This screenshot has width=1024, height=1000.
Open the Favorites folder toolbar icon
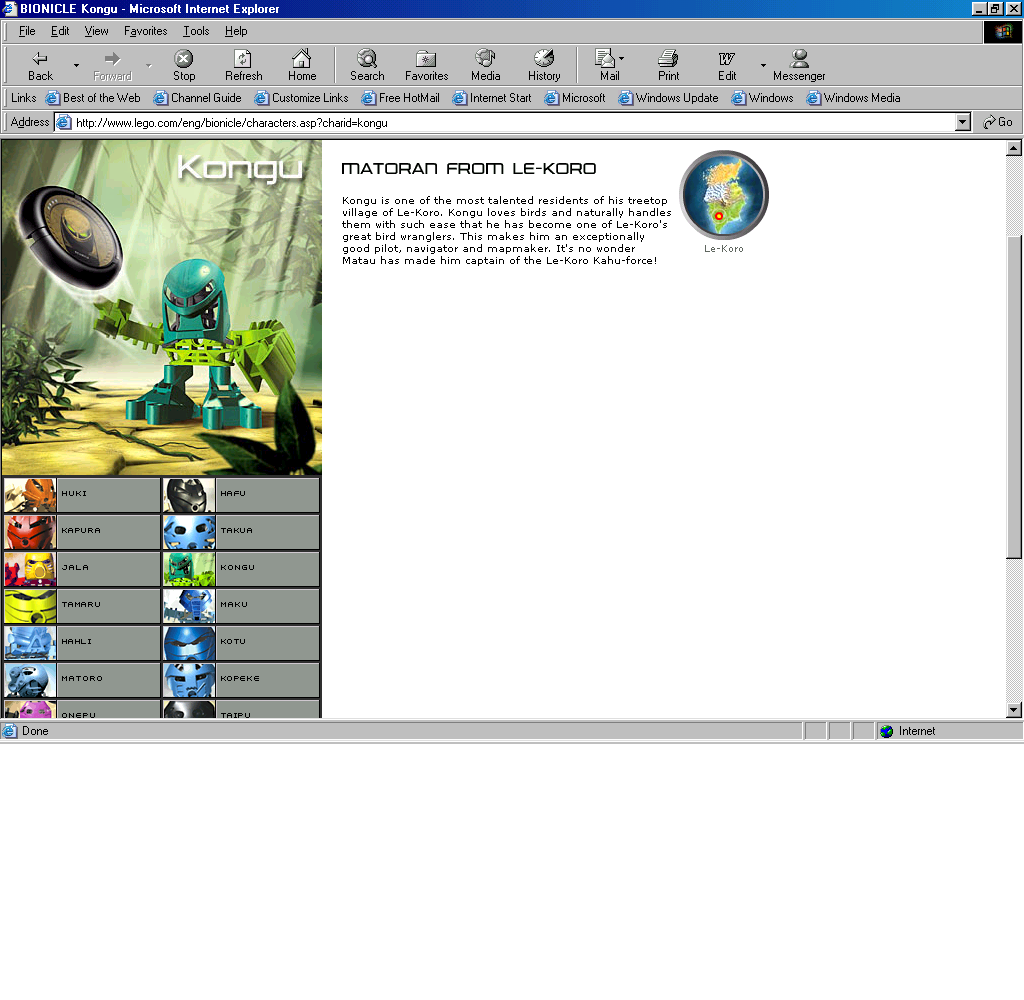[x=426, y=59]
